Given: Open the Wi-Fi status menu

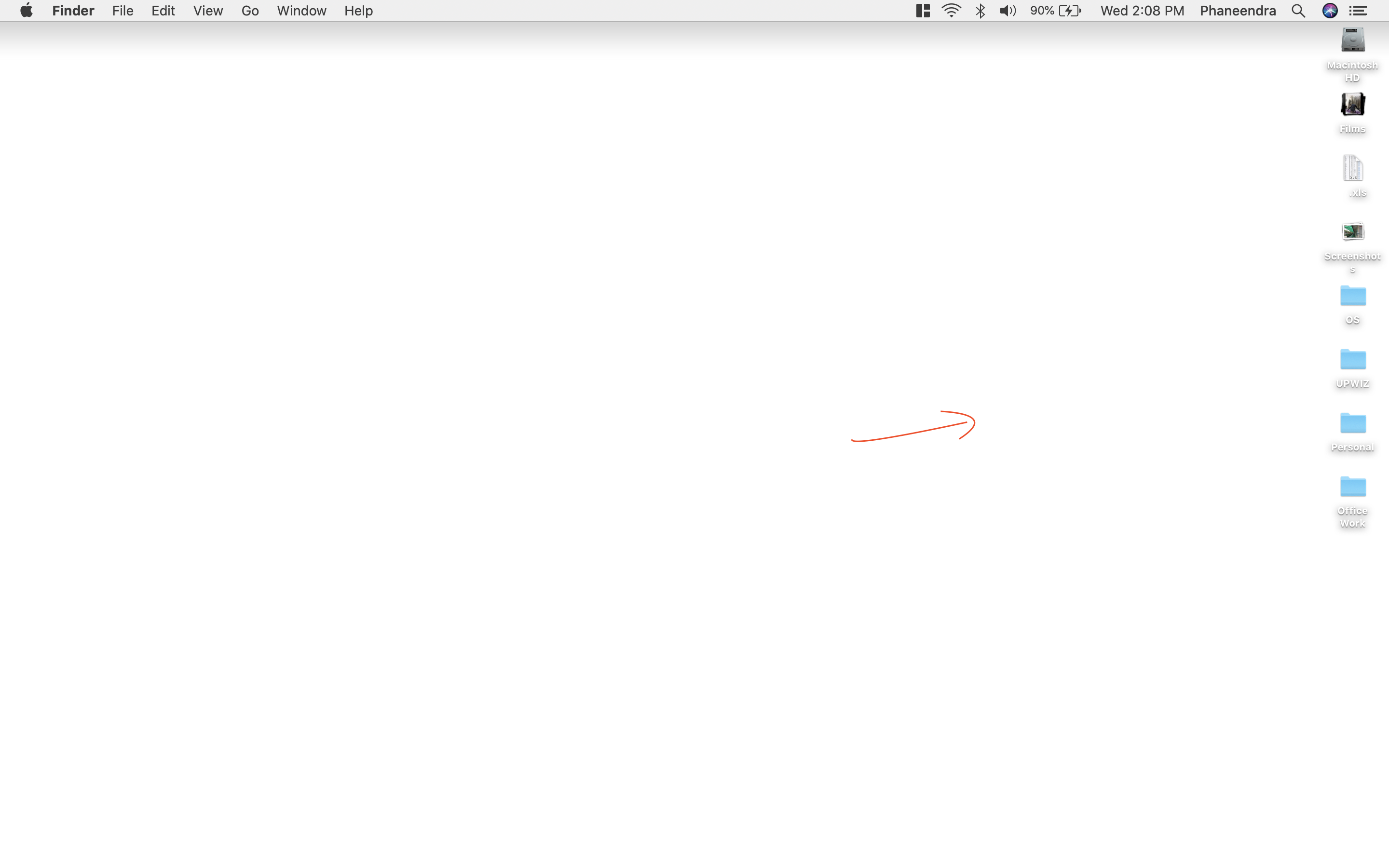Looking at the screenshot, I should [x=951, y=11].
